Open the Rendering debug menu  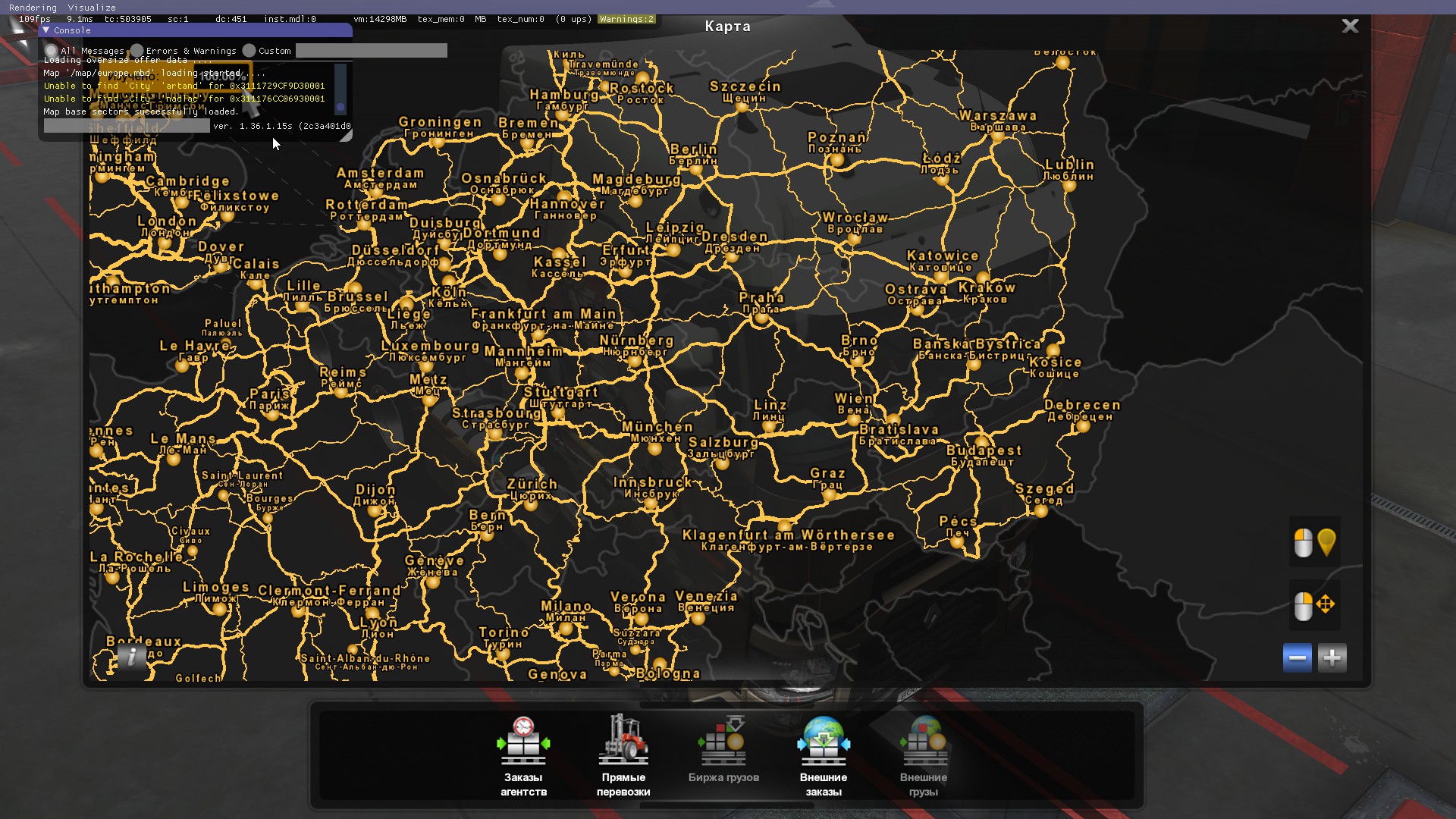tap(33, 7)
